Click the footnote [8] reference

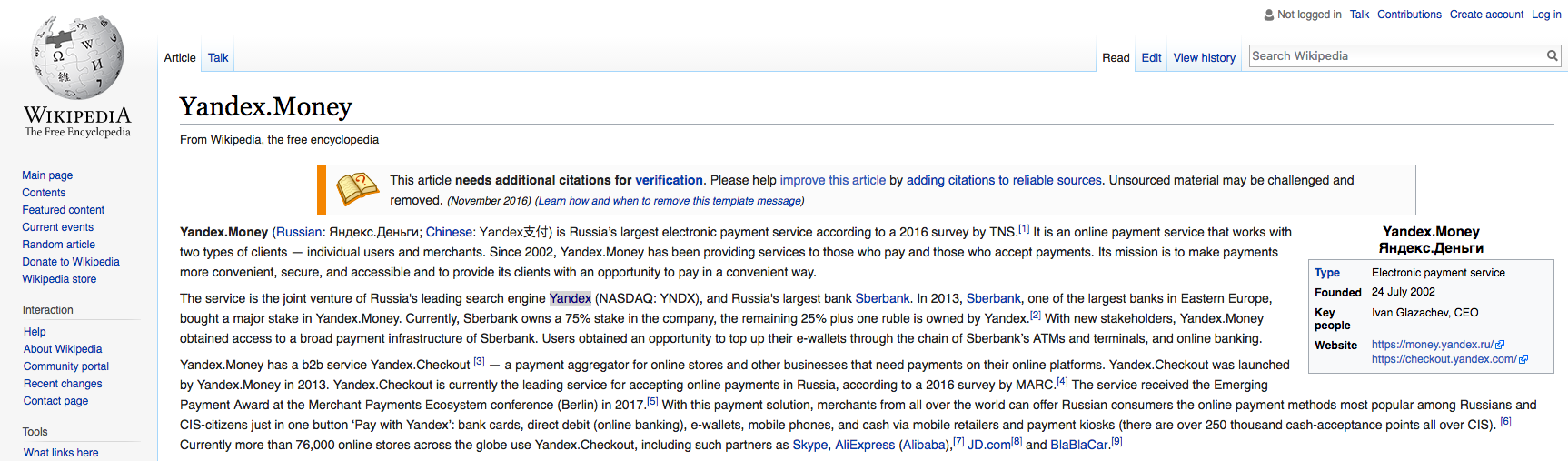click(1017, 442)
